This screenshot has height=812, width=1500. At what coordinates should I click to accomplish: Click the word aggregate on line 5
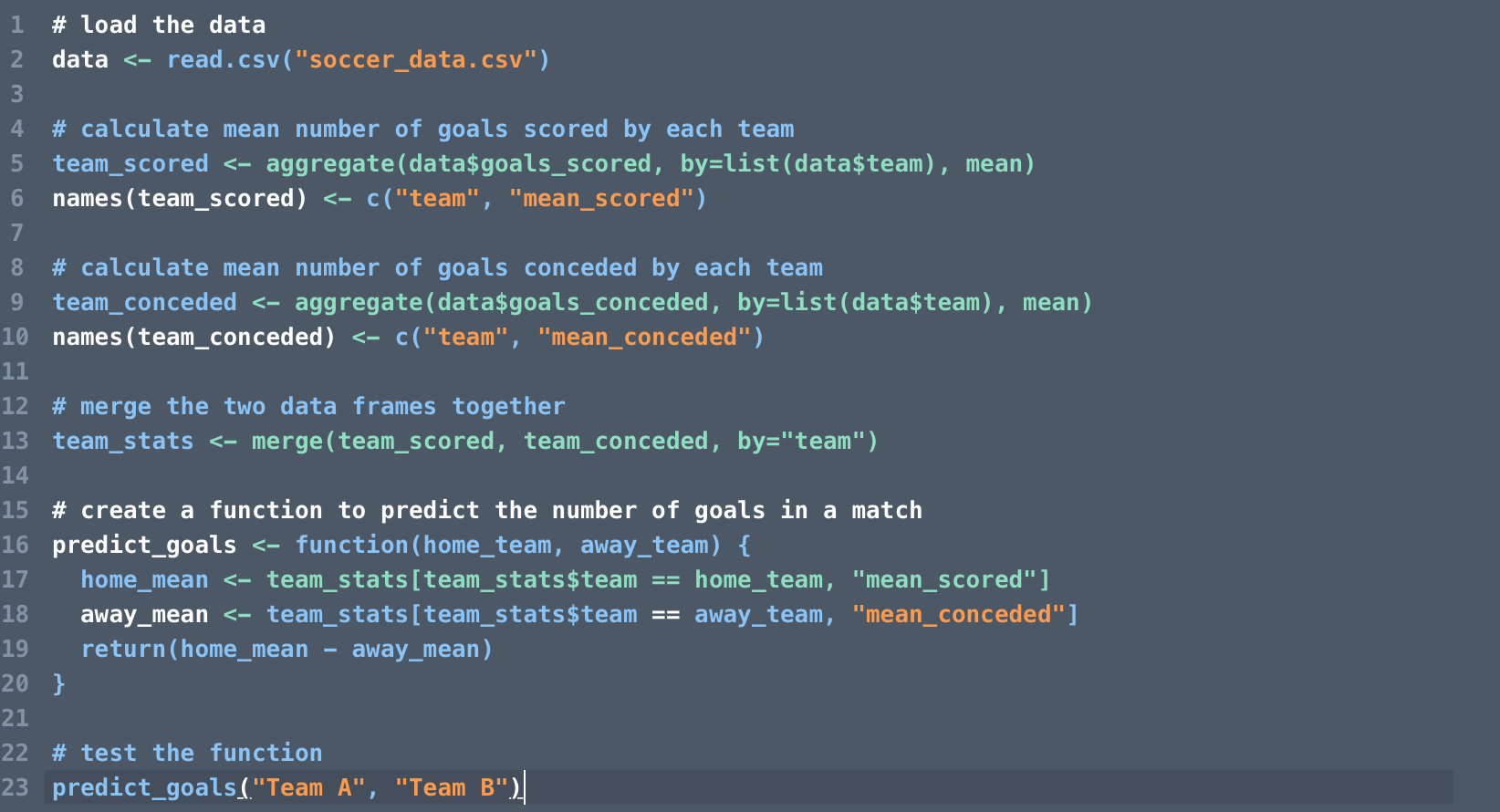[x=330, y=163]
